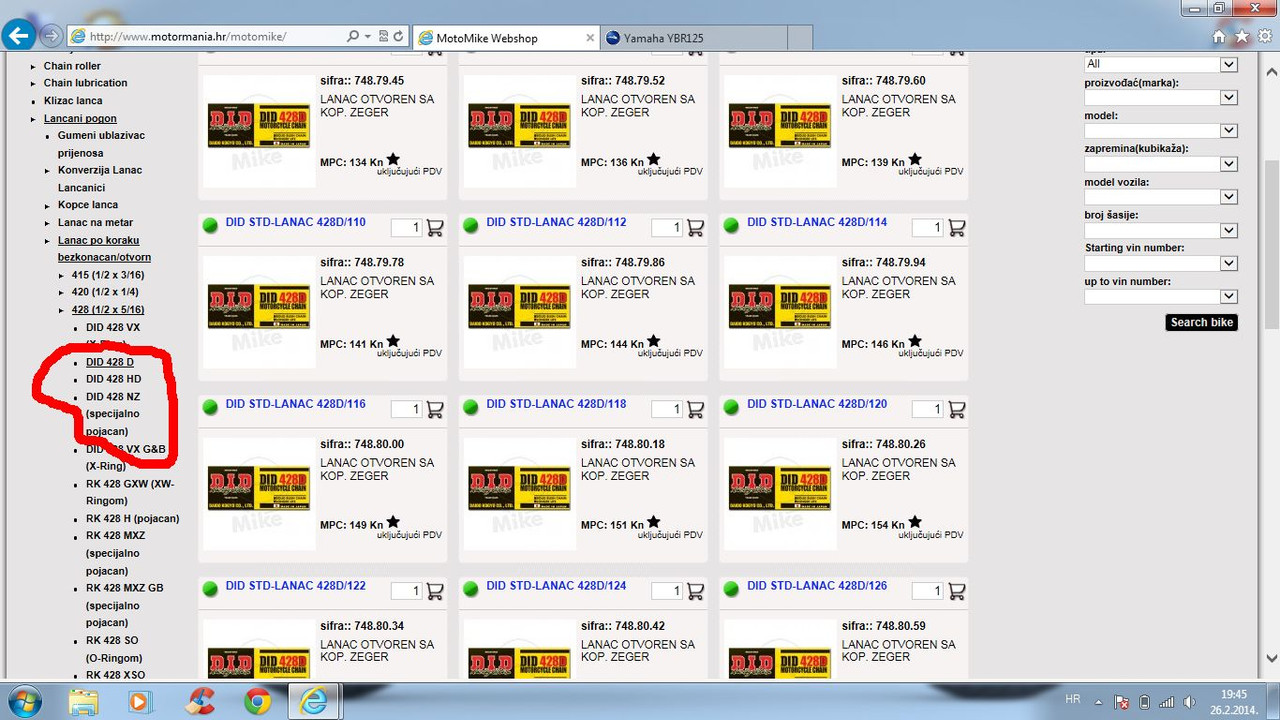Open Chain lubrication category
The height and width of the screenshot is (720, 1280).
[x=85, y=83]
